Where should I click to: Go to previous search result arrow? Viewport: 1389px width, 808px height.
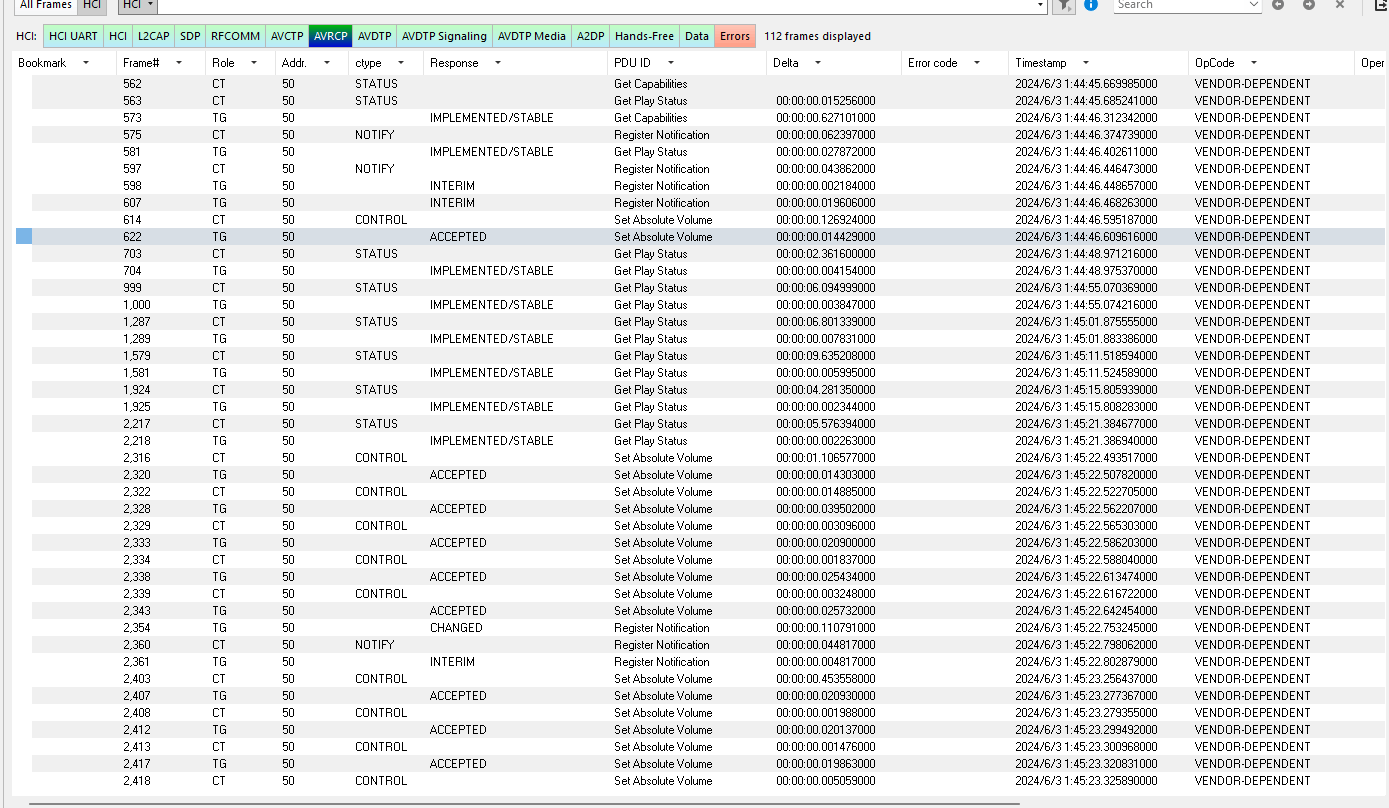pyautogui.click(x=1278, y=4)
